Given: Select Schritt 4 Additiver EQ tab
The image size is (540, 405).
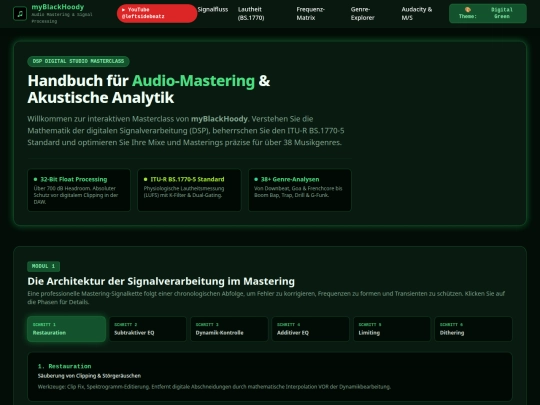Looking at the screenshot, I should 310,329.
